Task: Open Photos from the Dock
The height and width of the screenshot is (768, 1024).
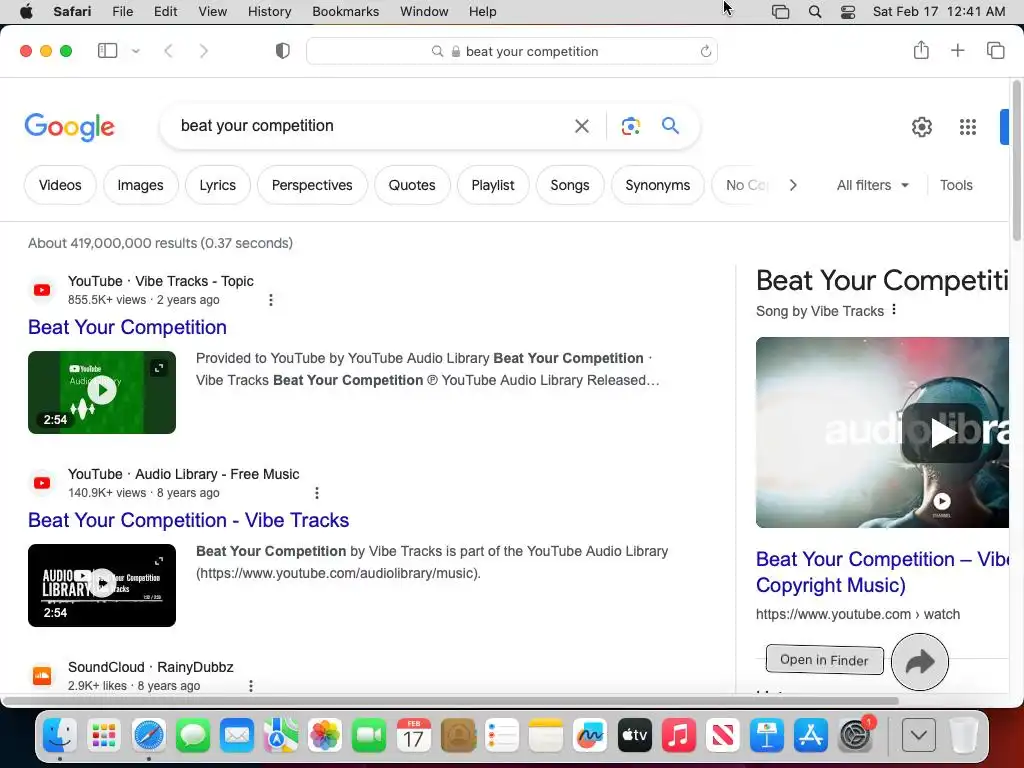Action: pos(325,735)
